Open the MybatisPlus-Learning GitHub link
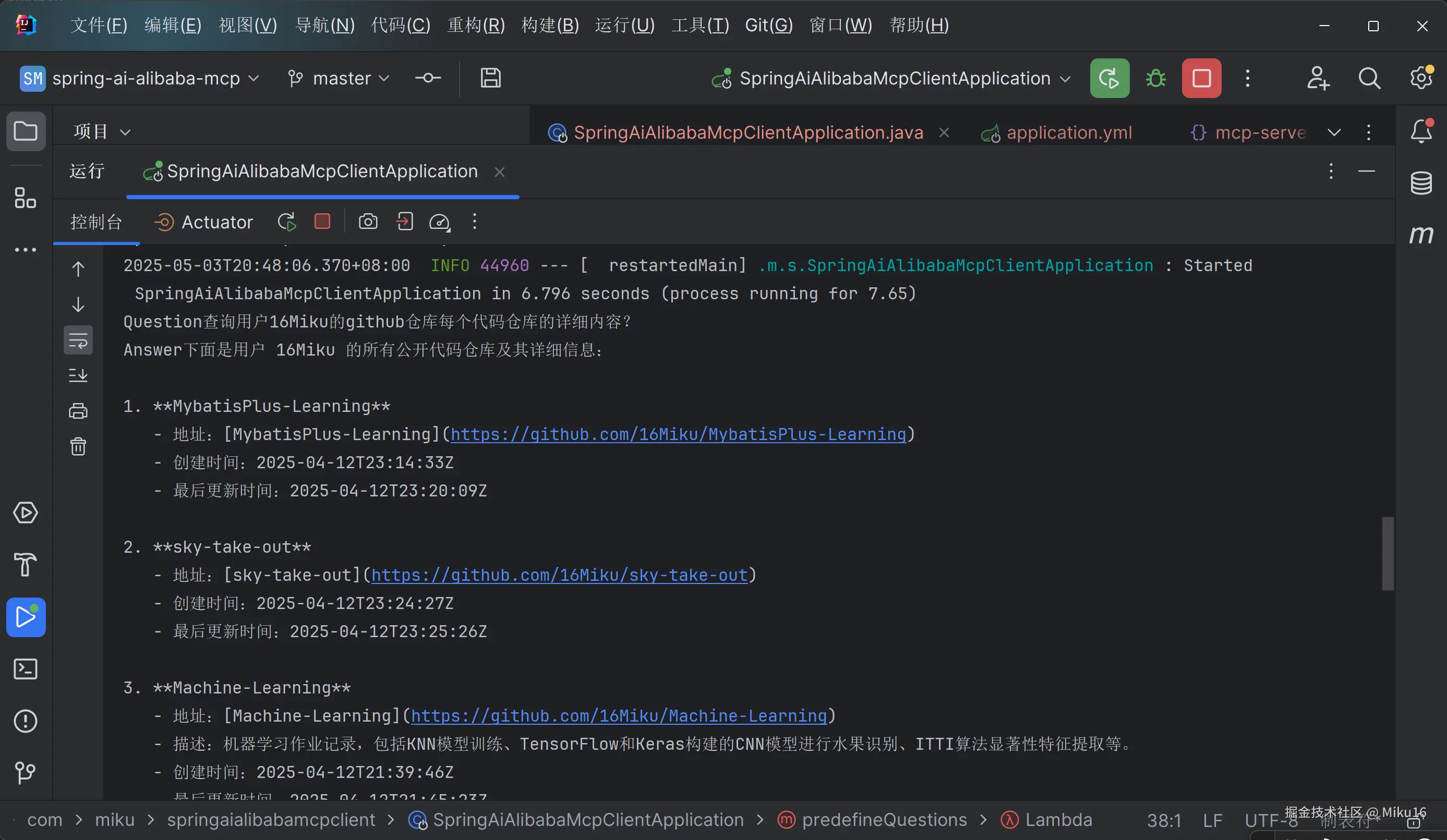This screenshot has height=840, width=1447. click(678, 434)
